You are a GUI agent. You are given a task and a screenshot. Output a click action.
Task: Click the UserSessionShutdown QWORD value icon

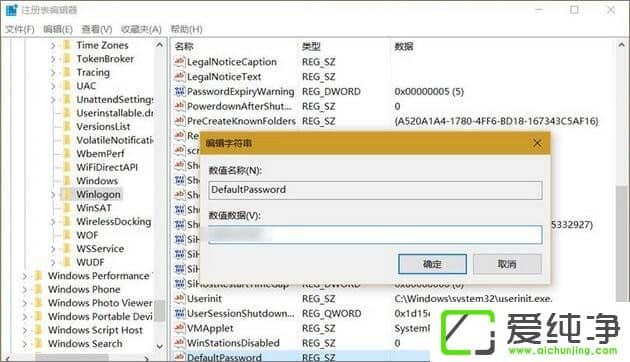[180, 313]
